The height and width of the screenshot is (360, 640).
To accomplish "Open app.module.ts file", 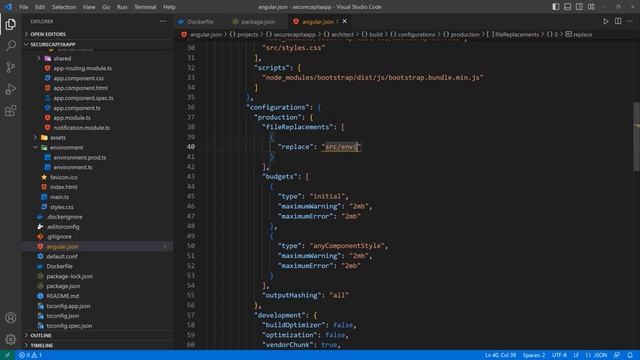I will point(72,118).
